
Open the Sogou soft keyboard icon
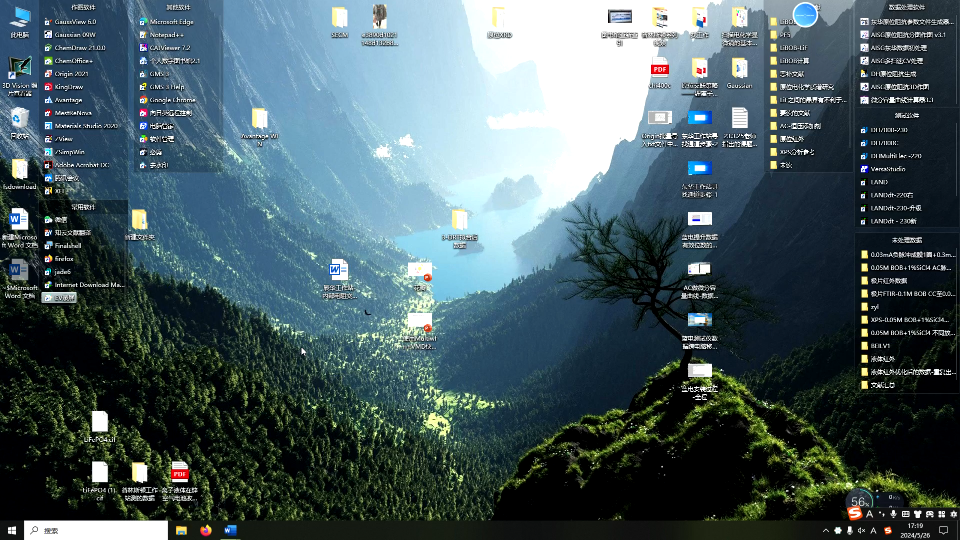(x=906, y=514)
